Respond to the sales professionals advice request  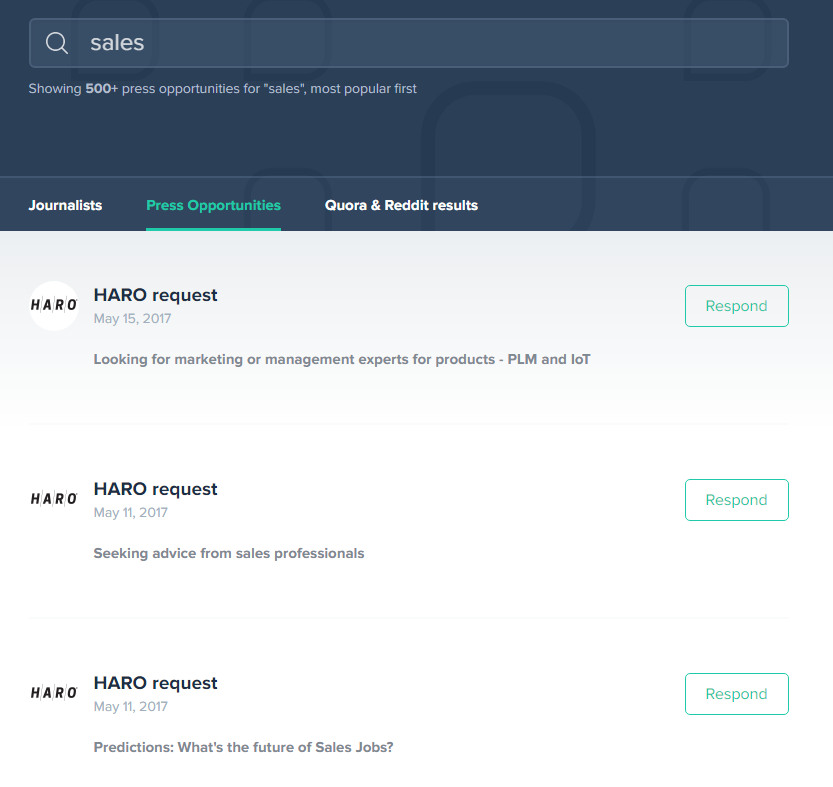pyautogui.click(x=736, y=500)
